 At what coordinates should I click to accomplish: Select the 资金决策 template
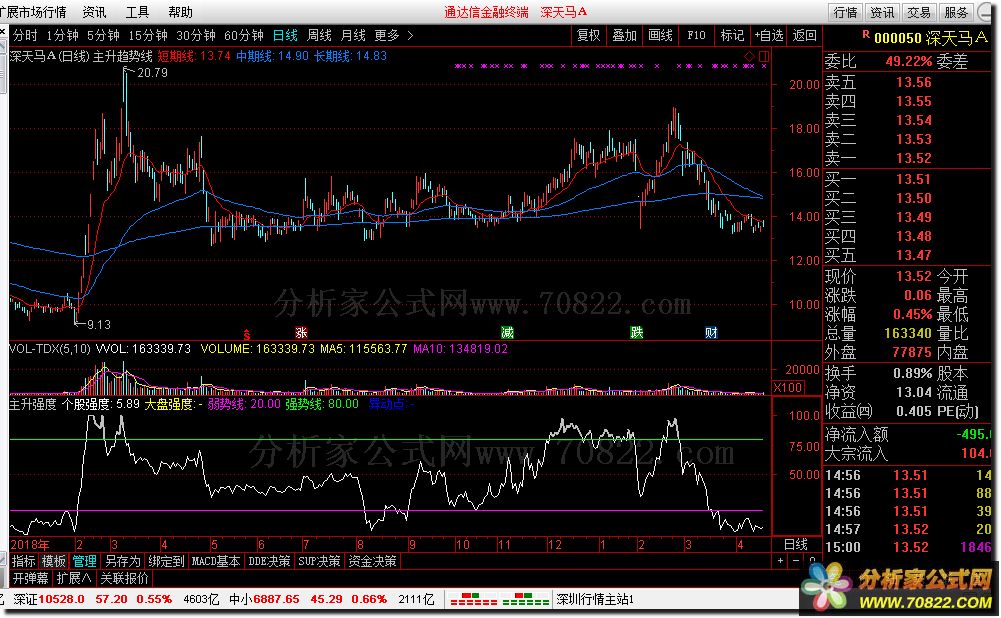point(372,561)
